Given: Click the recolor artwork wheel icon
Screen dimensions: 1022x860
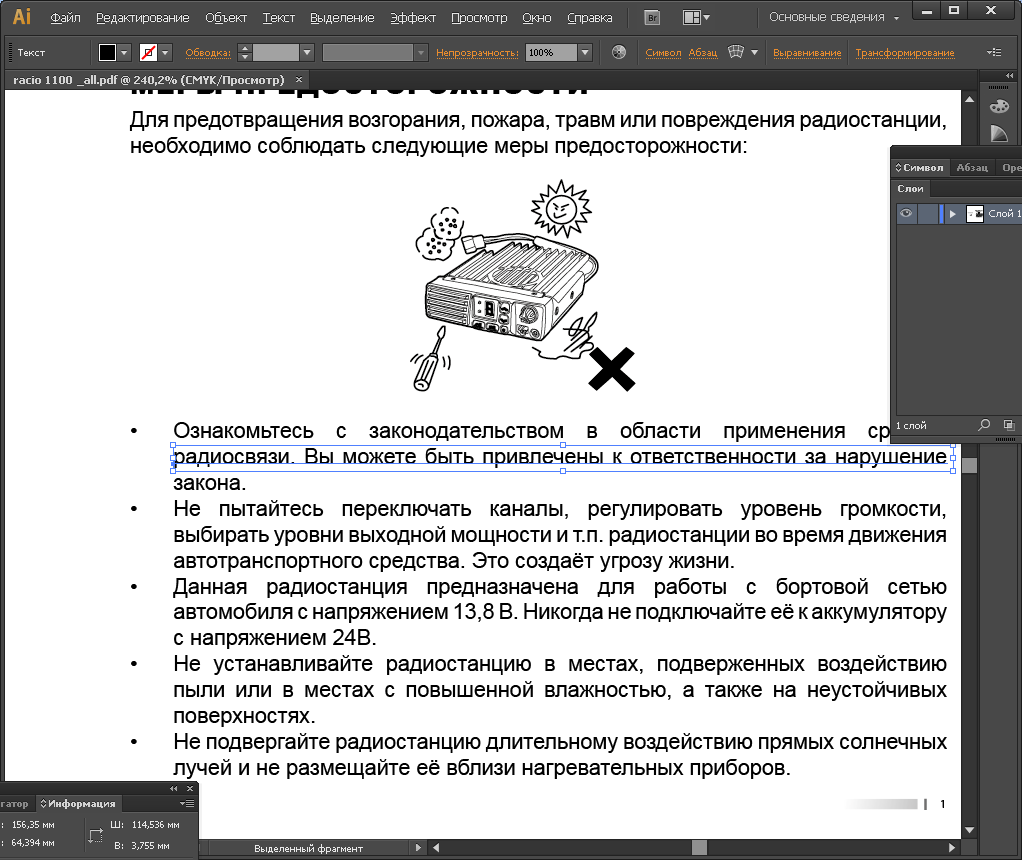Looking at the screenshot, I should click(x=618, y=52).
